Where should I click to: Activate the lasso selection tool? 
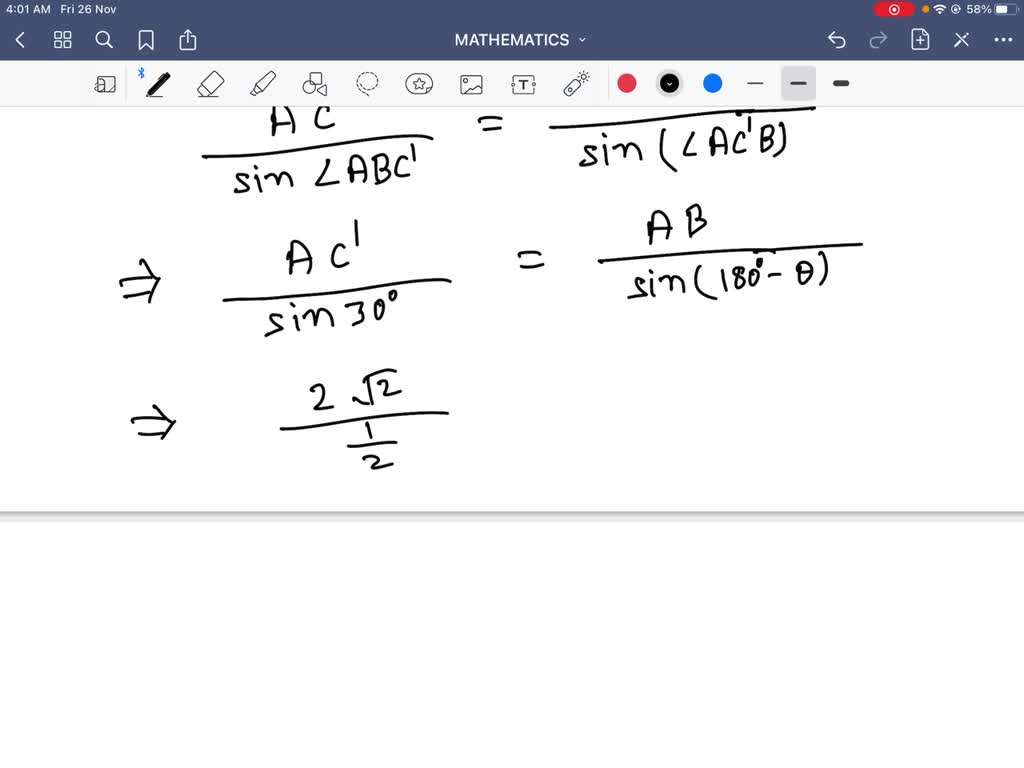tap(366, 84)
